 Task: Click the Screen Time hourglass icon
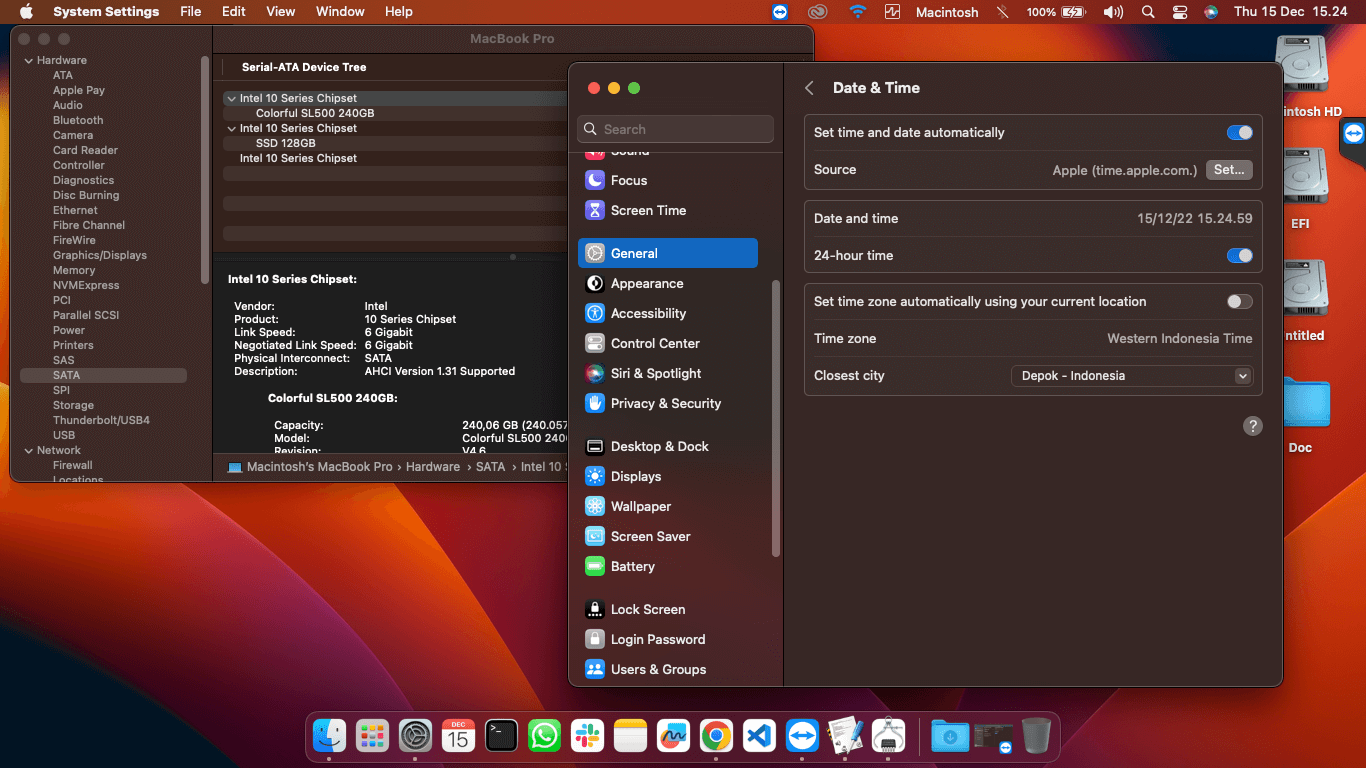point(595,210)
